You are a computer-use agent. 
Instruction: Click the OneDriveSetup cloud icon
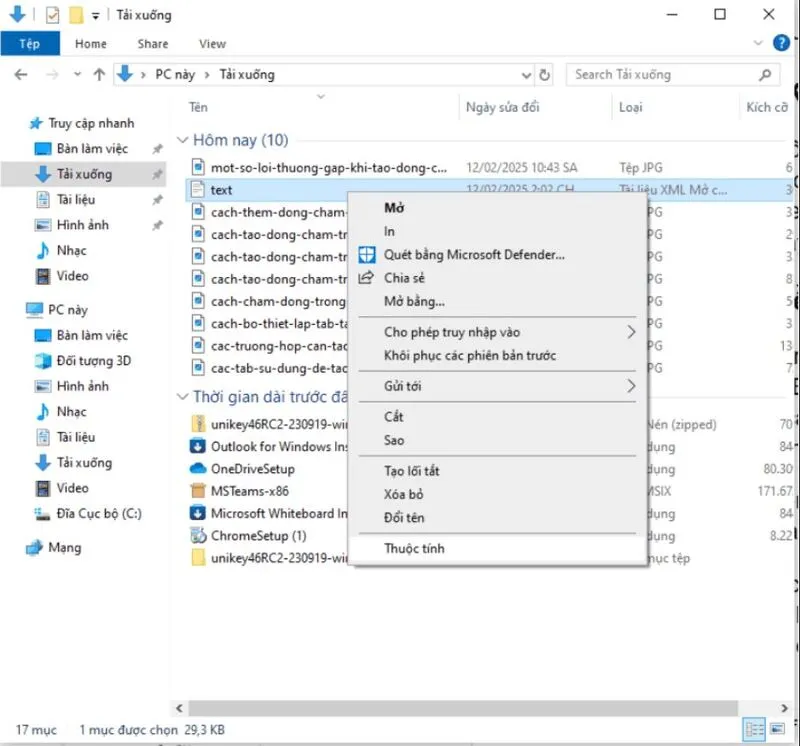[x=198, y=468]
